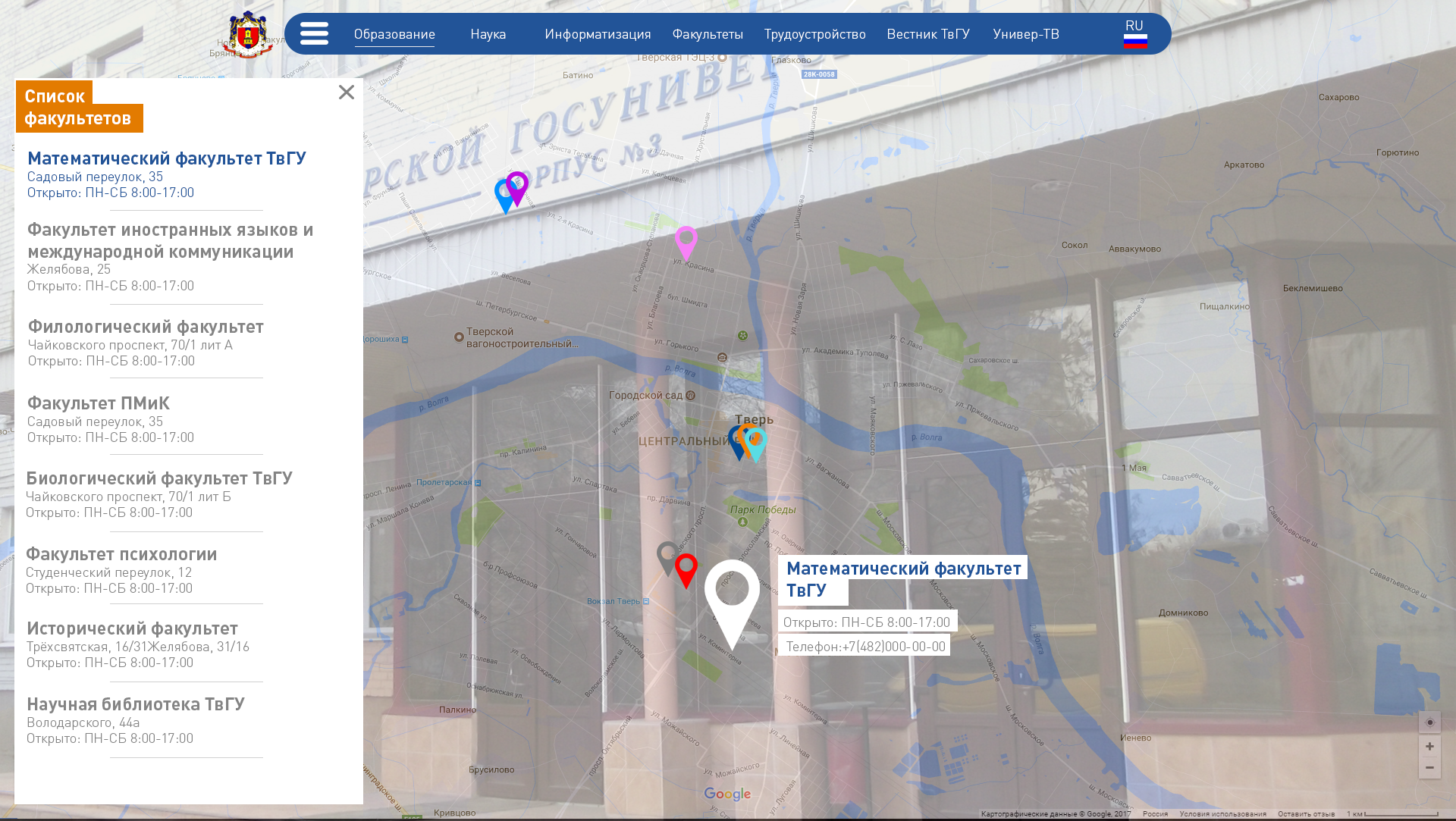Select Математический факультет ТвГУ in list
1456x821 pixels.
click(x=167, y=158)
